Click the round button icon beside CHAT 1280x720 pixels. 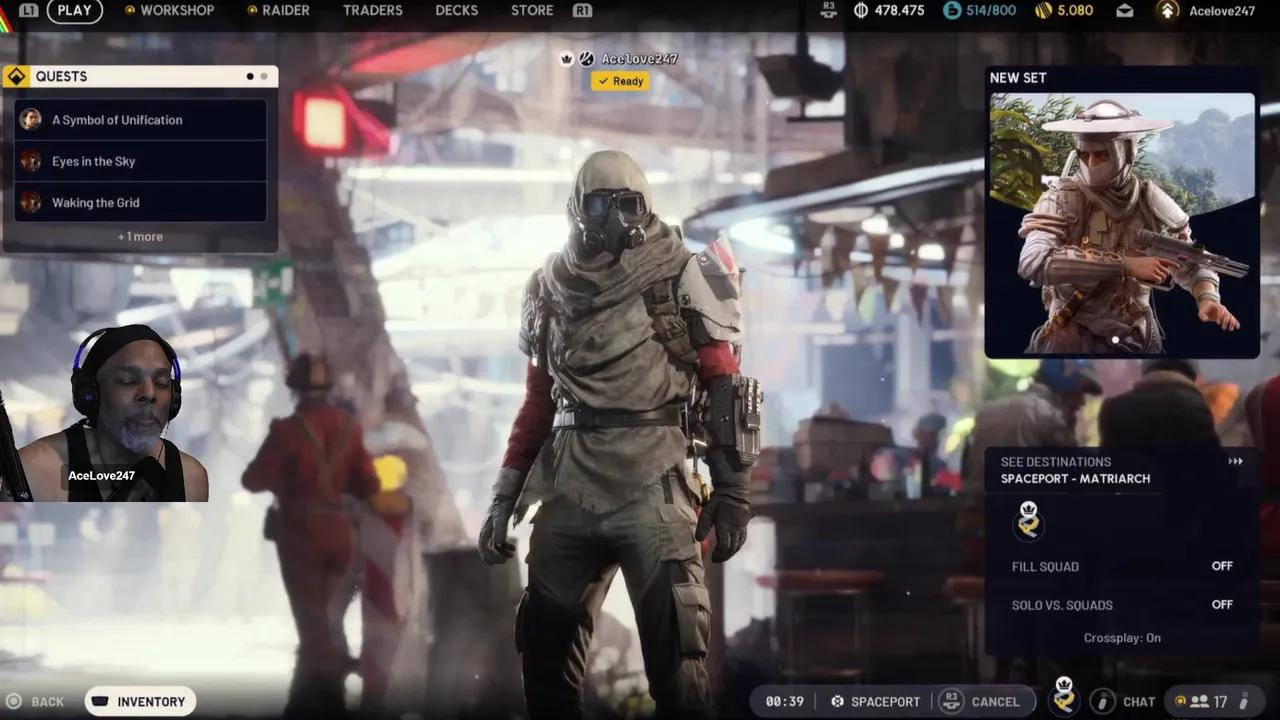coord(1102,702)
